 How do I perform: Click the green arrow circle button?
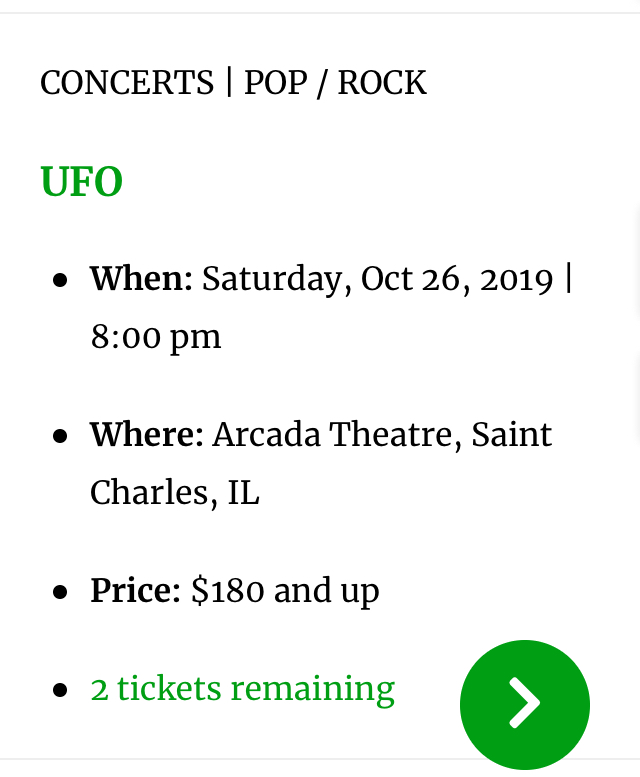(x=524, y=704)
